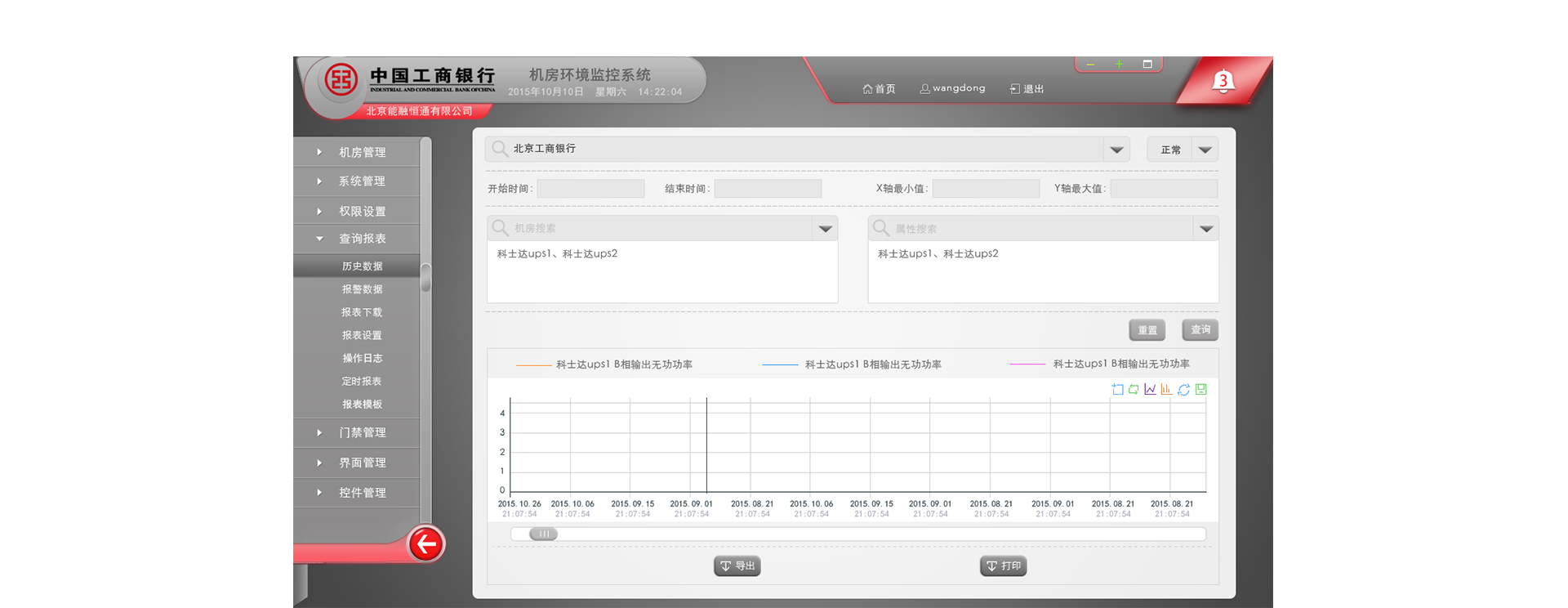
Task: Click the sidebar vertical scrollbar thumb
Action: click(x=425, y=278)
